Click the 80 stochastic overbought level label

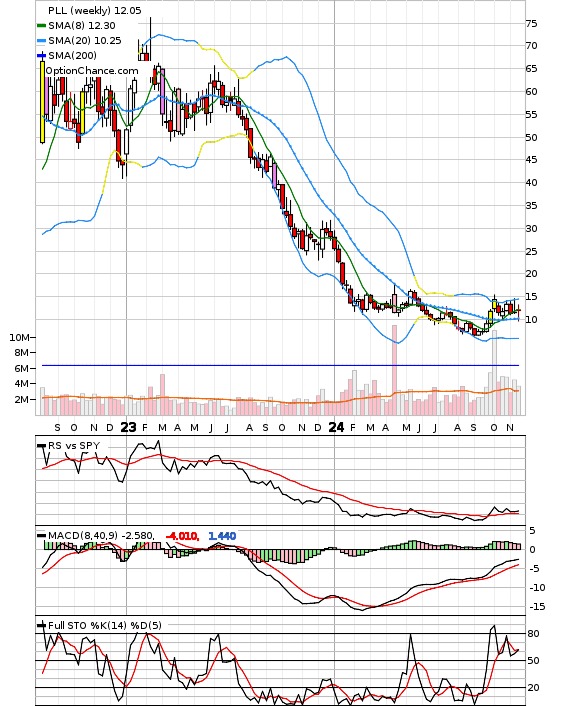point(534,634)
